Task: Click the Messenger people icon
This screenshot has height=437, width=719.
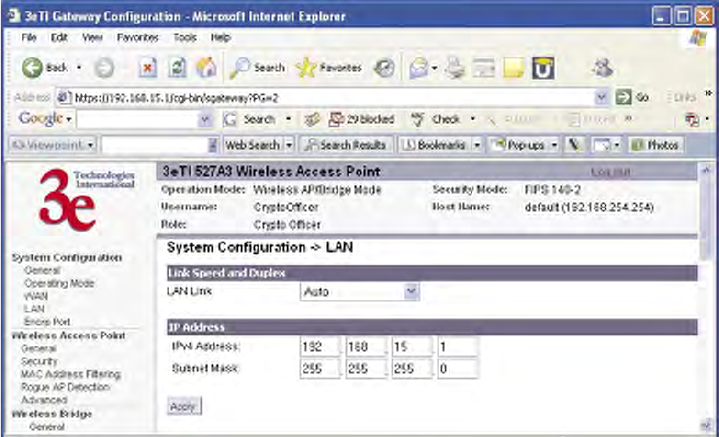Action: click(602, 68)
